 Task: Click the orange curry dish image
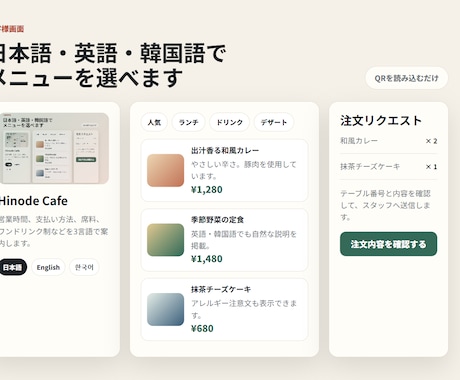(x=166, y=170)
